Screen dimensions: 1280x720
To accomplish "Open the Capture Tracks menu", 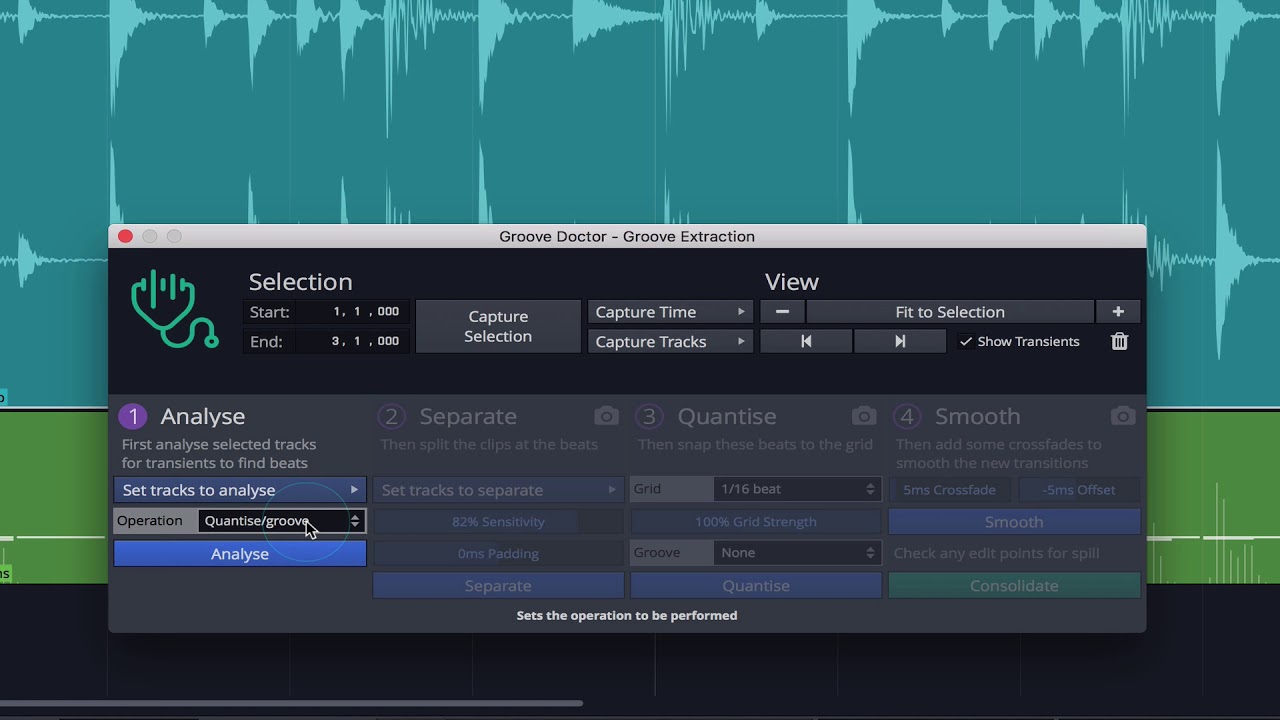I will (x=670, y=341).
